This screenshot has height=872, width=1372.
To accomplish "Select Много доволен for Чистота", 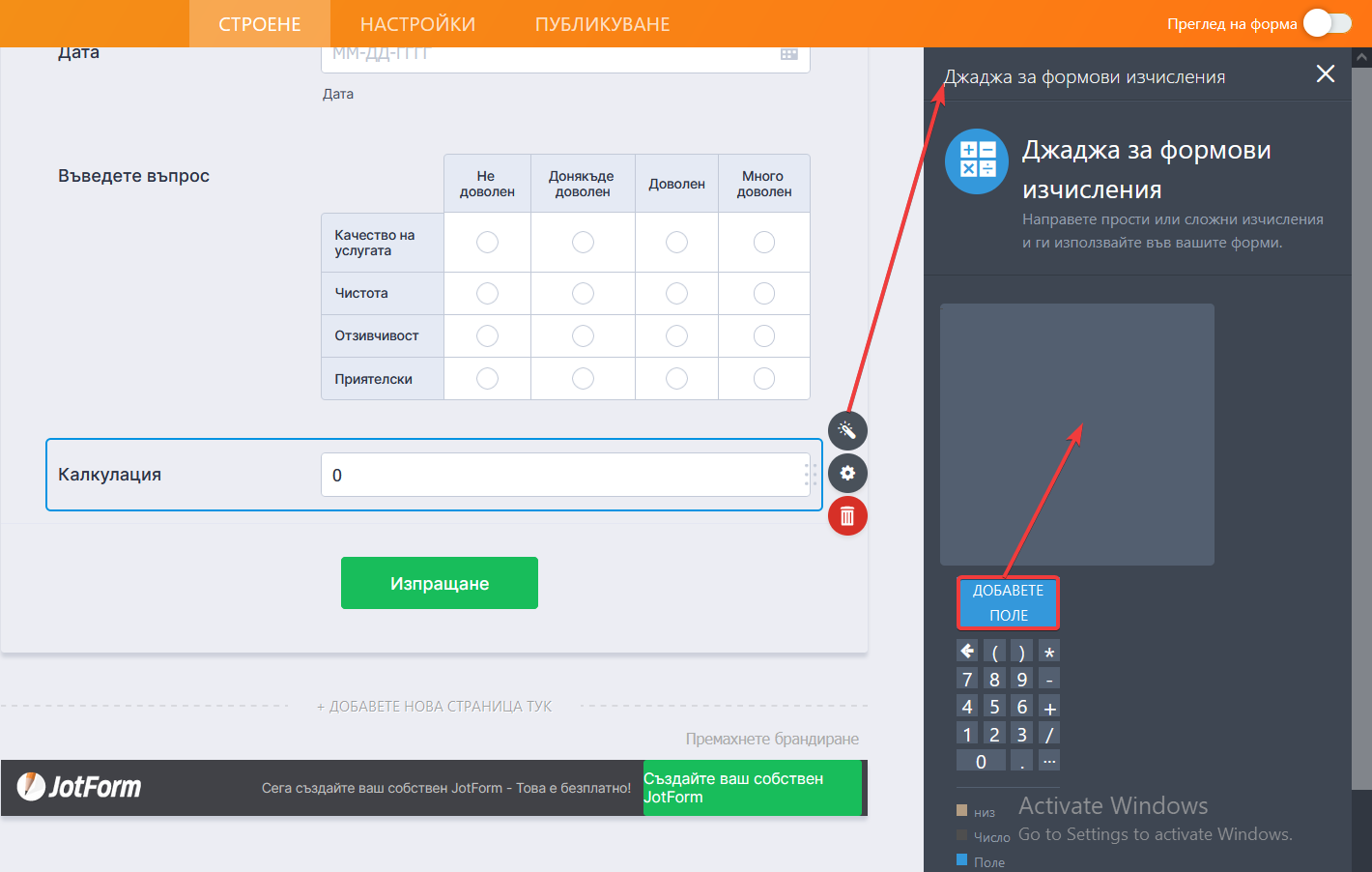I will pyautogui.click(x=763, y=293).
